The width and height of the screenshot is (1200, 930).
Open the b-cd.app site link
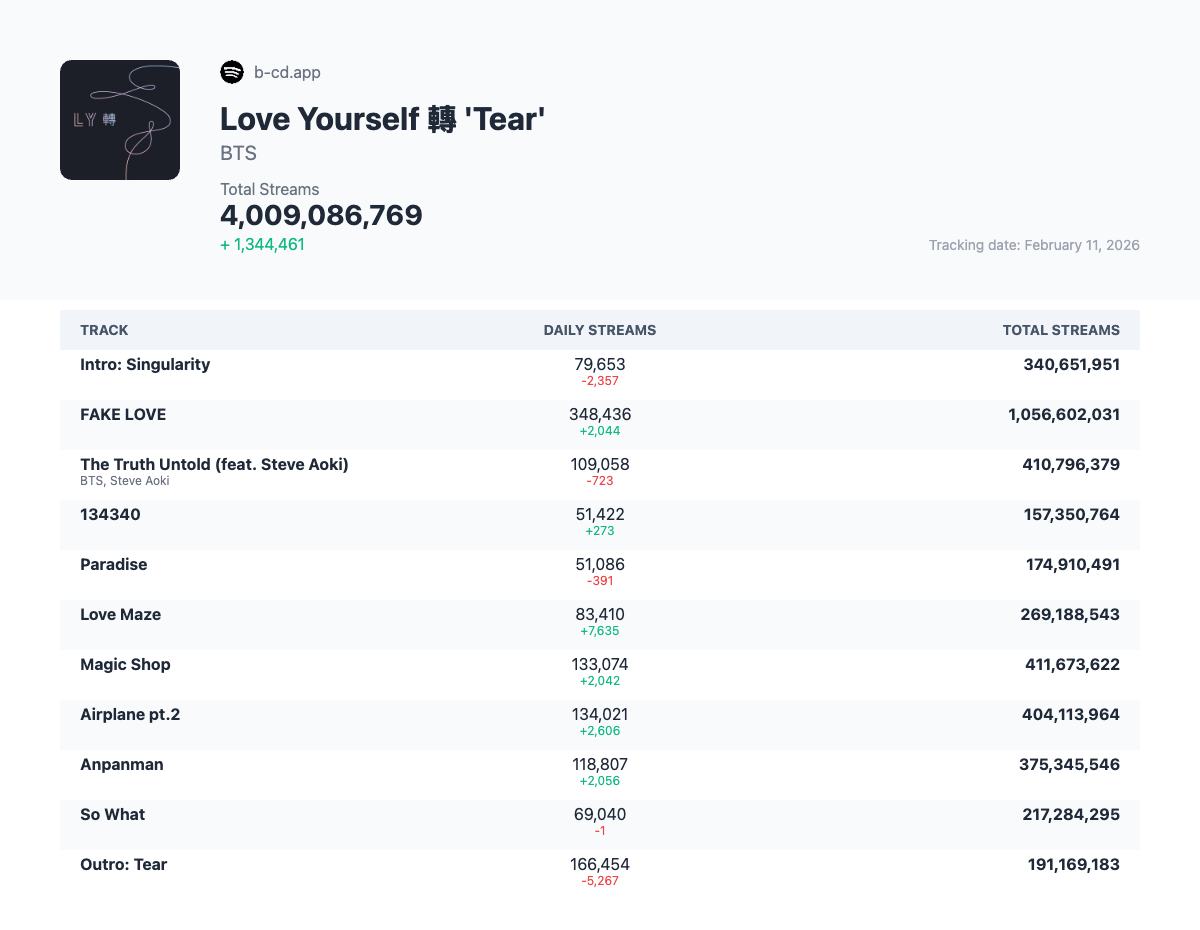click(x=287, y=72)
